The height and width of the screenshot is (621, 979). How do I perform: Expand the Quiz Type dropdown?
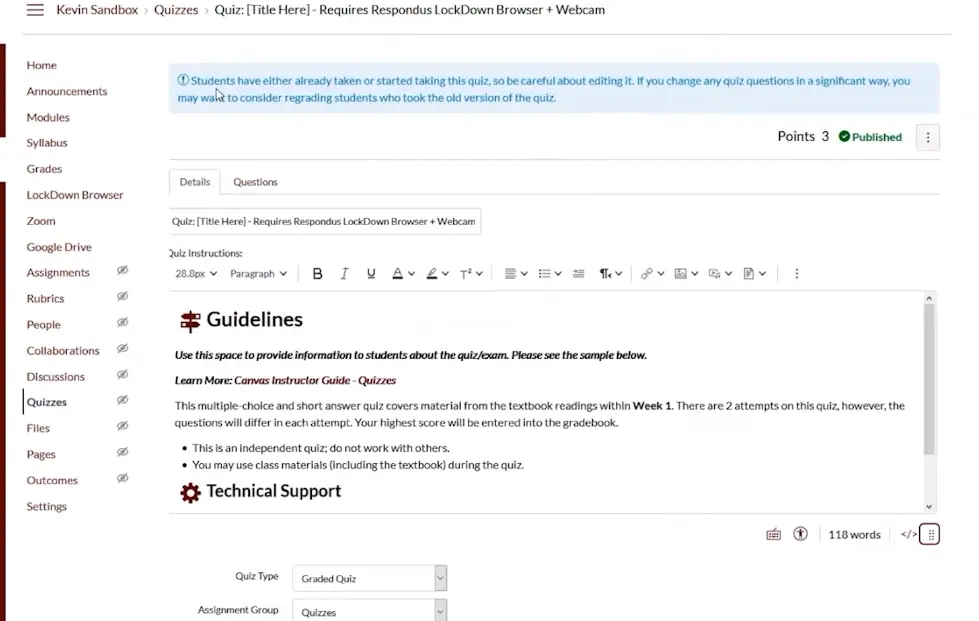(x=369, y=578)
